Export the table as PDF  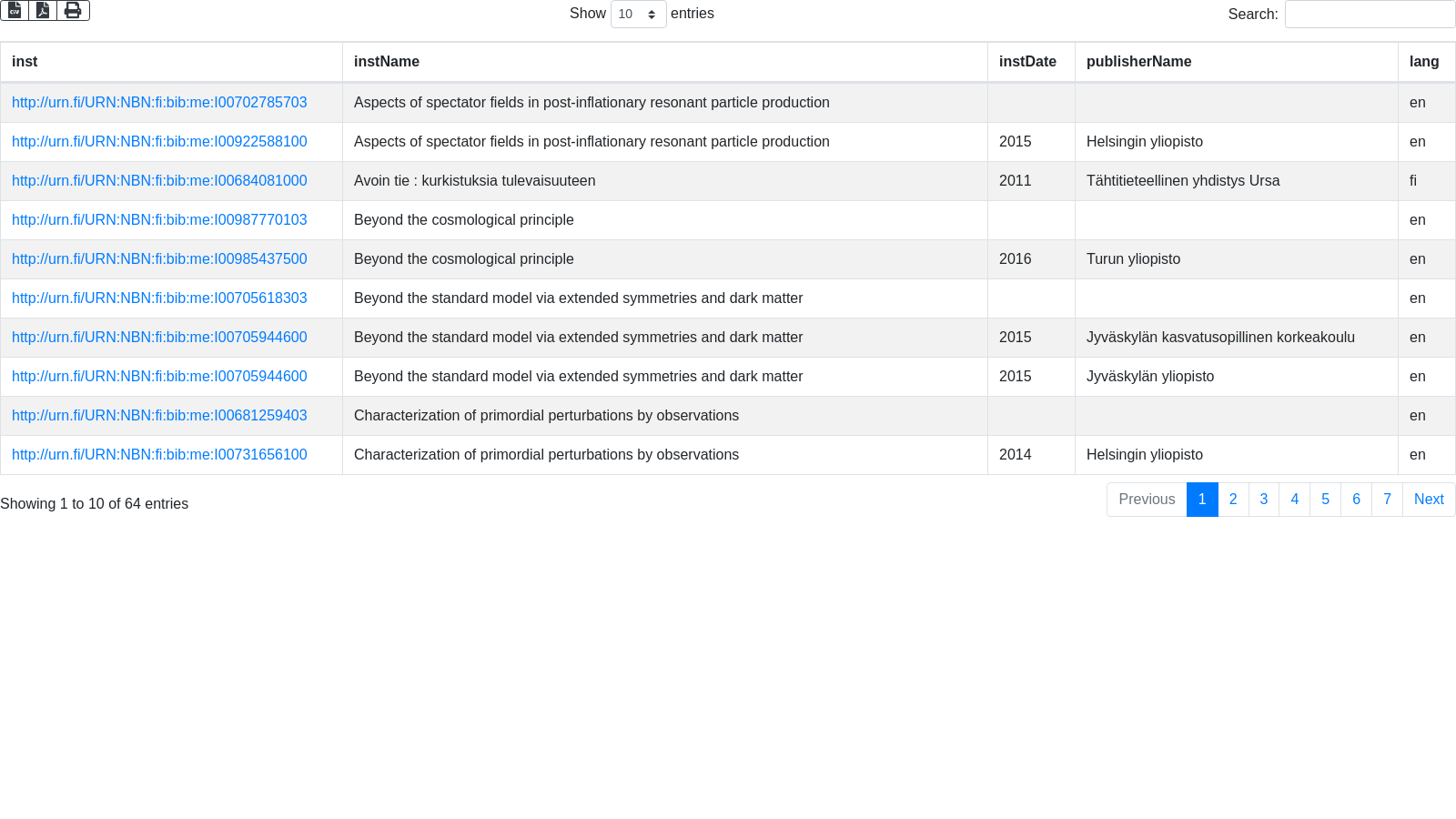tap(43, 10)
